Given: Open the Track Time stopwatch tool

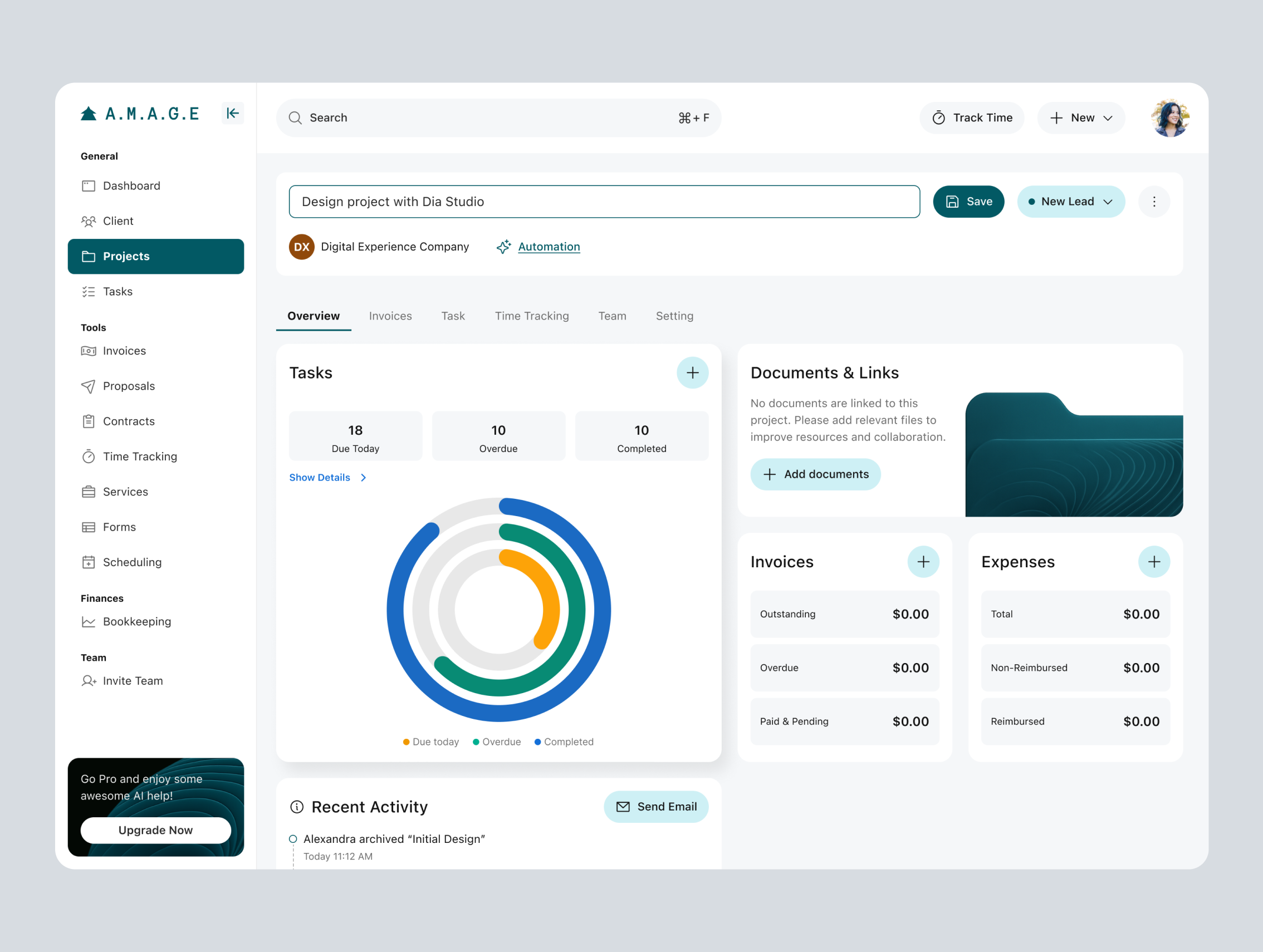Looking at the screenshot, I should (972, 117).
